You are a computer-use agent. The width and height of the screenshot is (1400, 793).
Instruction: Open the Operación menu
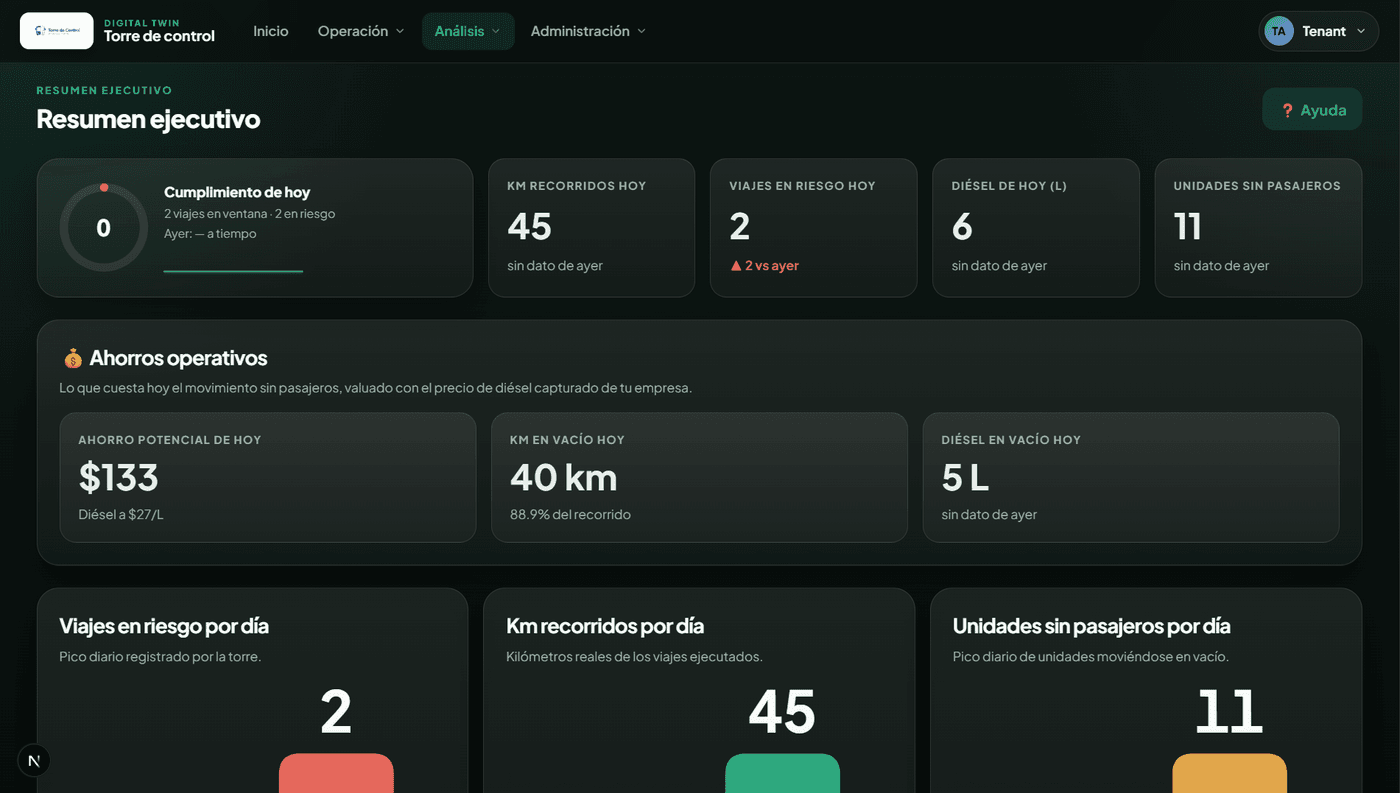click(361, 31)
